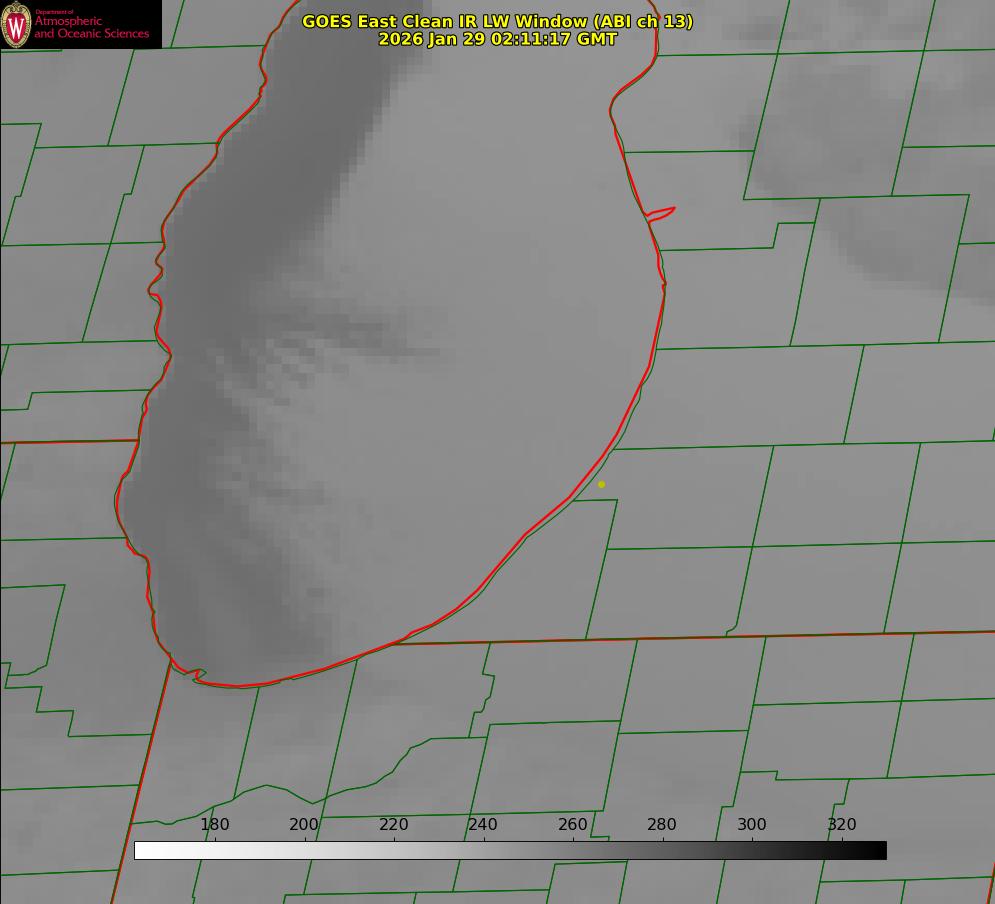Click the University of Wisconsin crest logo

[16, 24]
